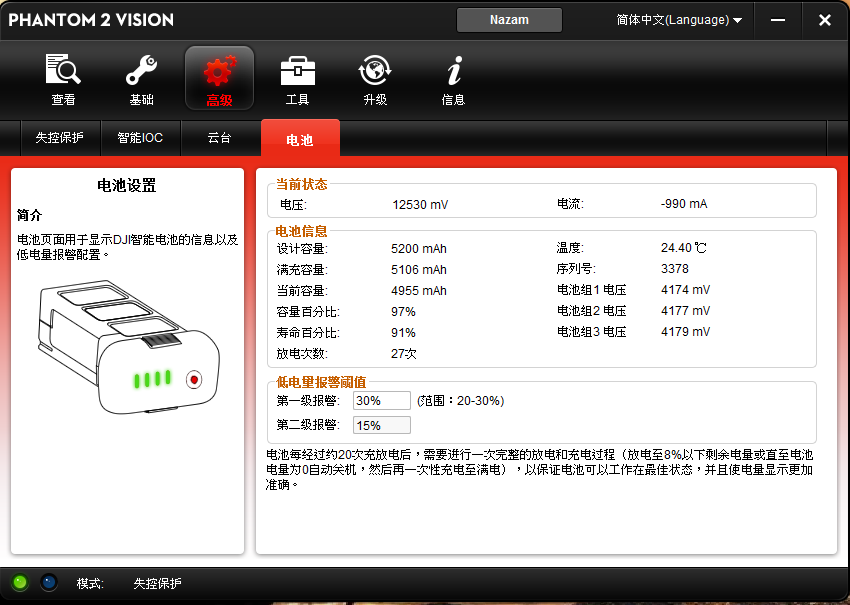Click cell 3 voltage value 4179 mV

685,331
